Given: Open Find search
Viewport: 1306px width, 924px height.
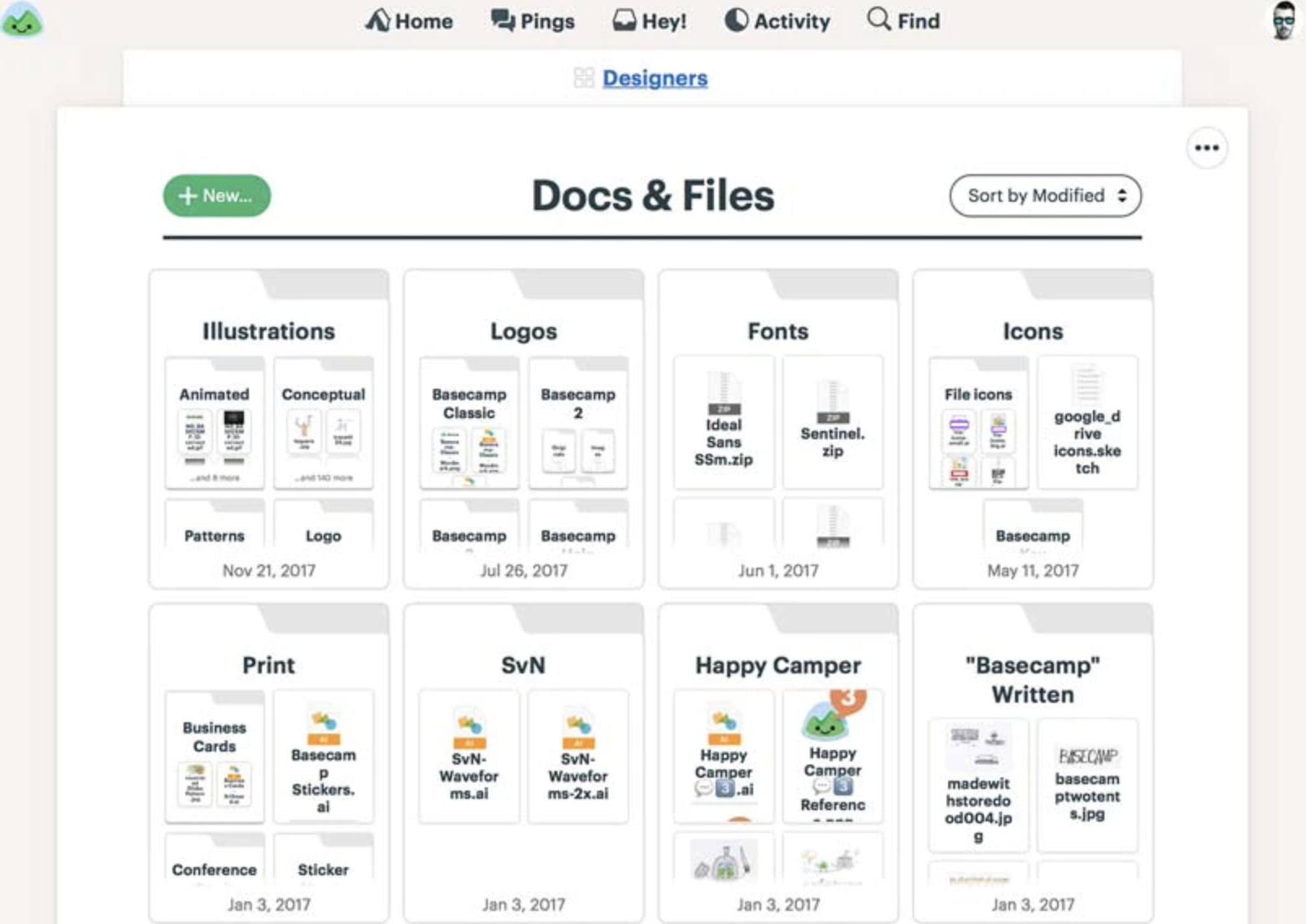Looking at the screenshot, I should 903,21.
